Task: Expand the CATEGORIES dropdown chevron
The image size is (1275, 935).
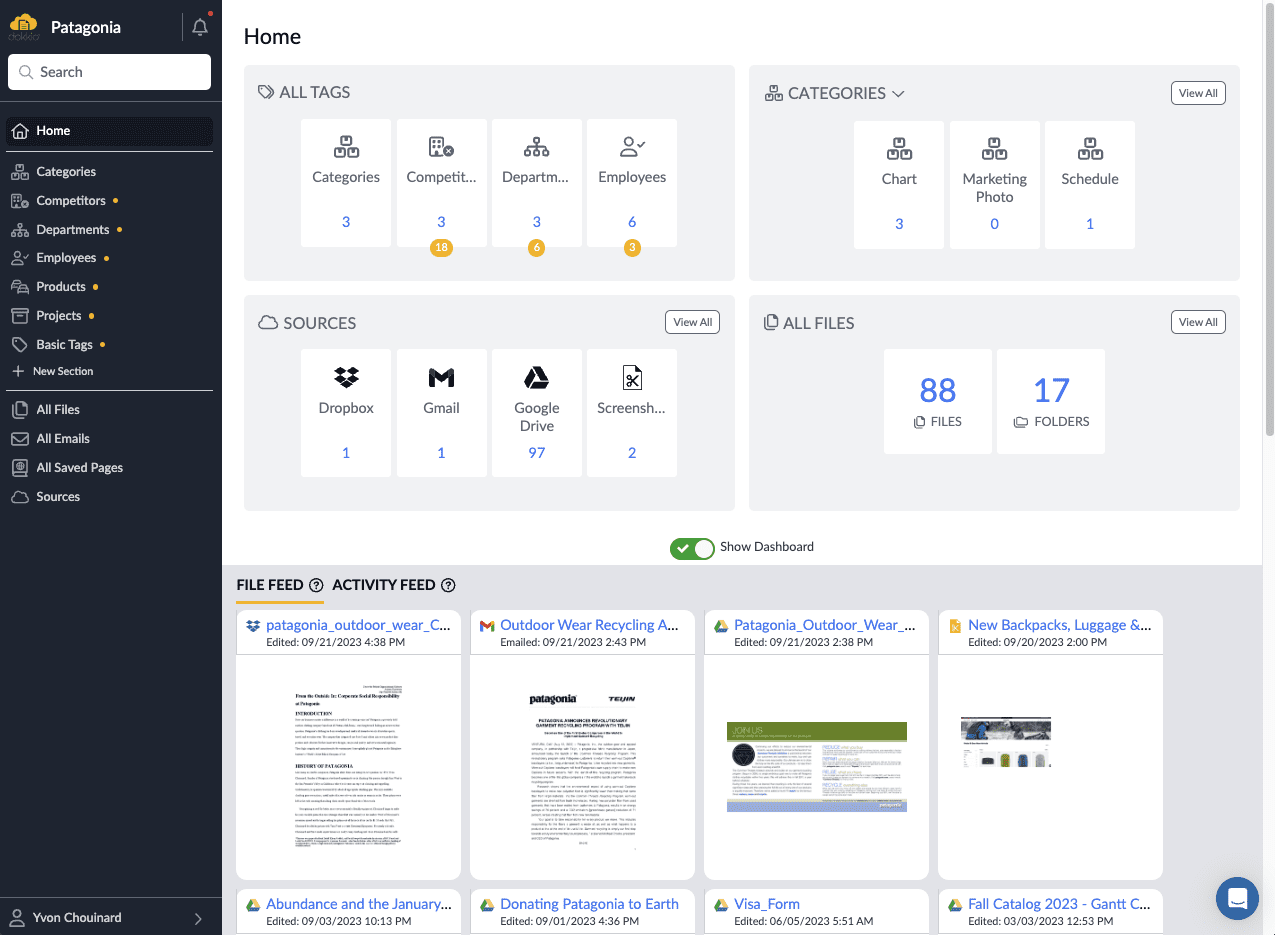Action: pyautogui.click(x=898, y=93)
